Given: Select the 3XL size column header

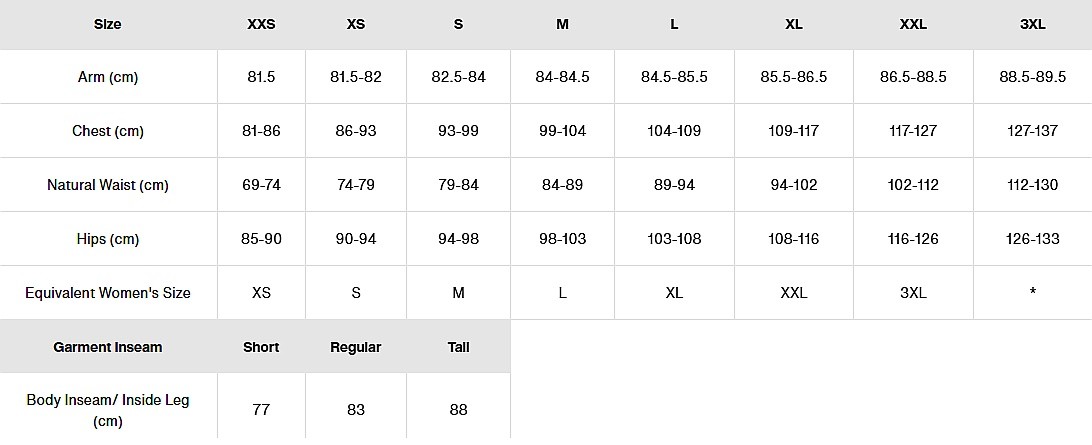Looking at the screenshot, I should tap(1032, 24).
